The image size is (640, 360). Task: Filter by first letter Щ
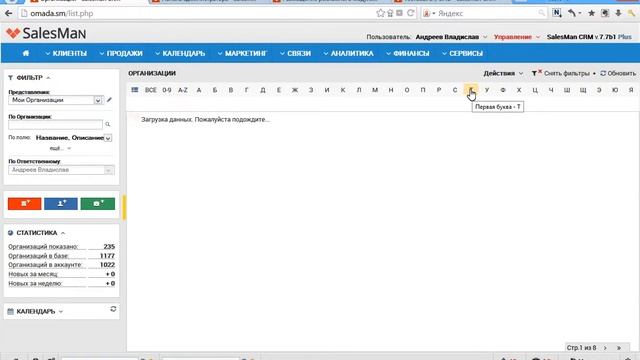pos(583,90)
